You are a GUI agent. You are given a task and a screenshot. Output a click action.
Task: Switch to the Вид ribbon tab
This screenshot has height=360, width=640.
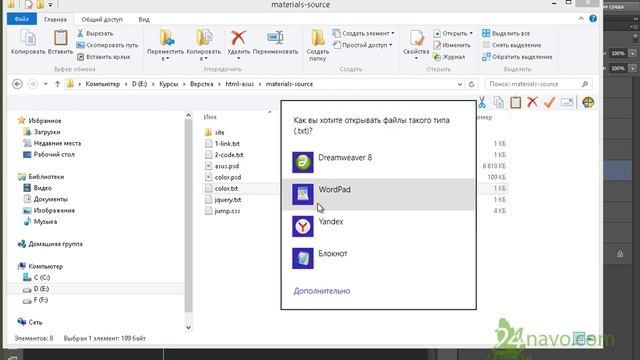coord(144,19)
